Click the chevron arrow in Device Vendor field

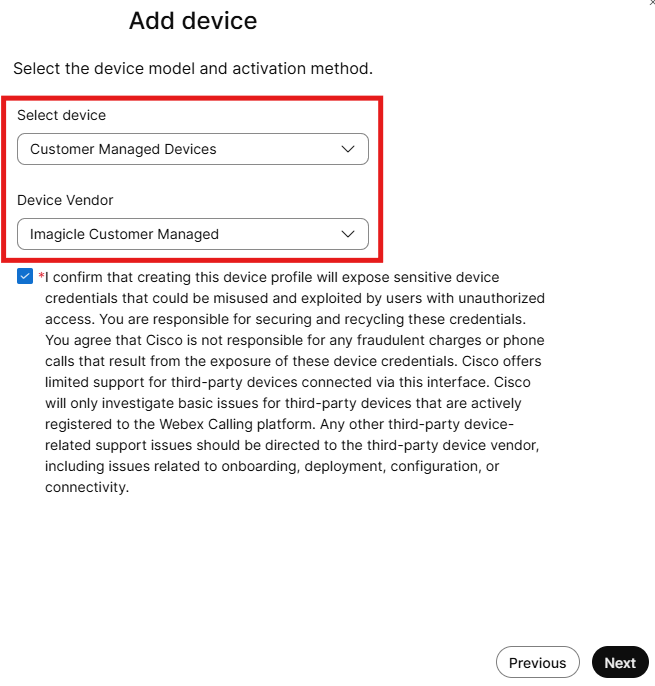(348, 234)
